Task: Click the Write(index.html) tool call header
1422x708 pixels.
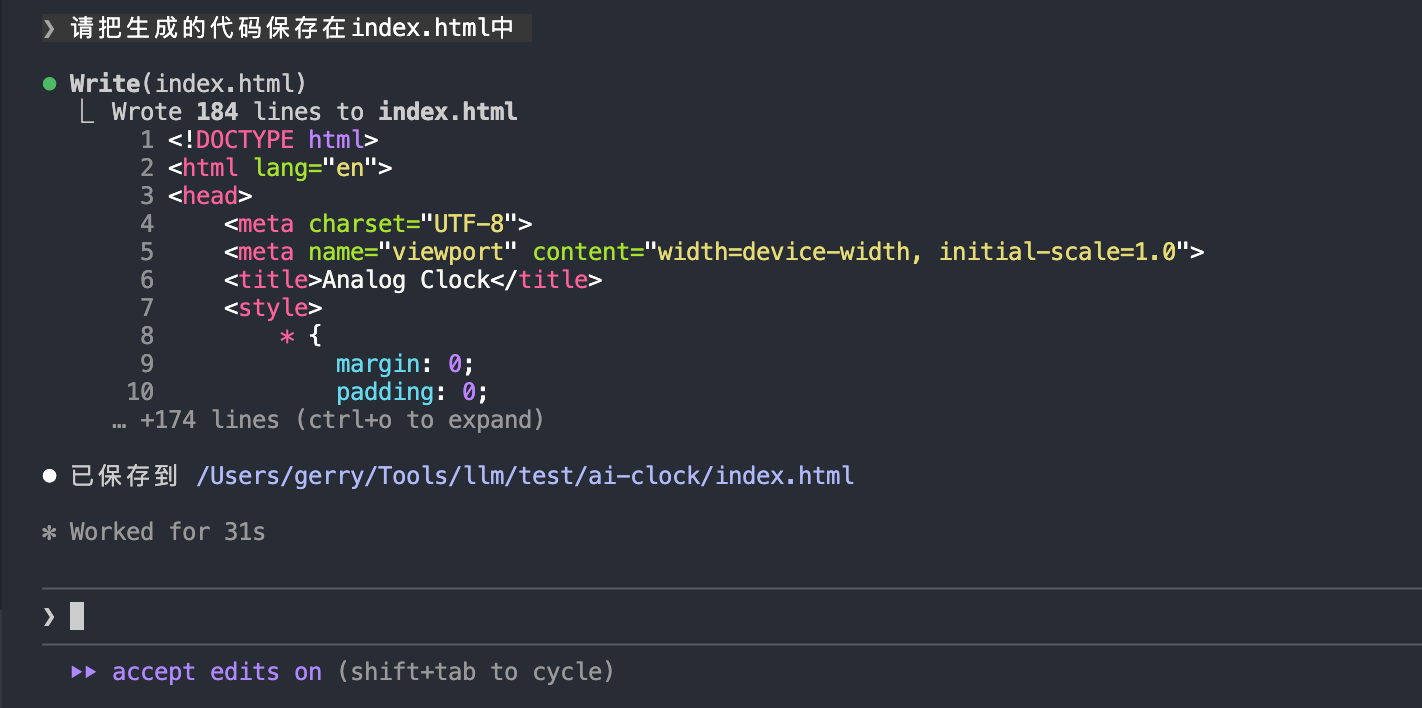Action: pyautogui.click(x=188, y=84)
